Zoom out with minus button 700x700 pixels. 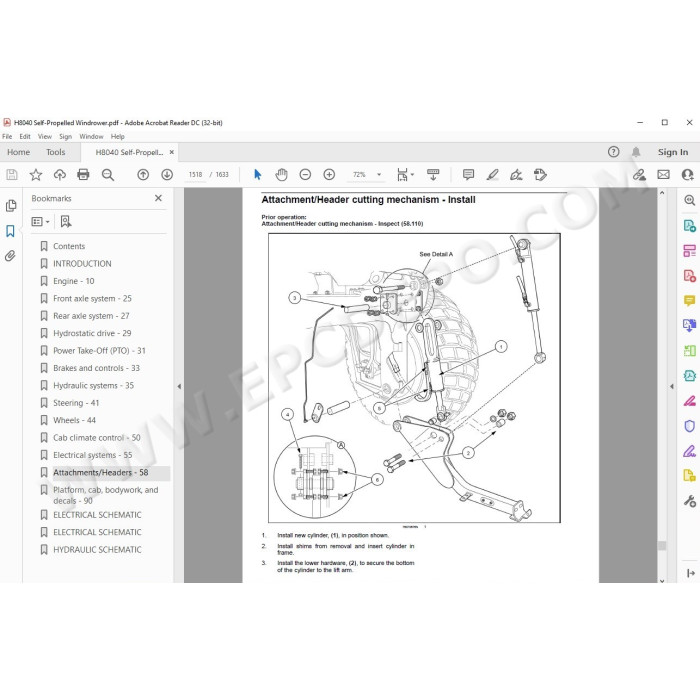point(305,175)
